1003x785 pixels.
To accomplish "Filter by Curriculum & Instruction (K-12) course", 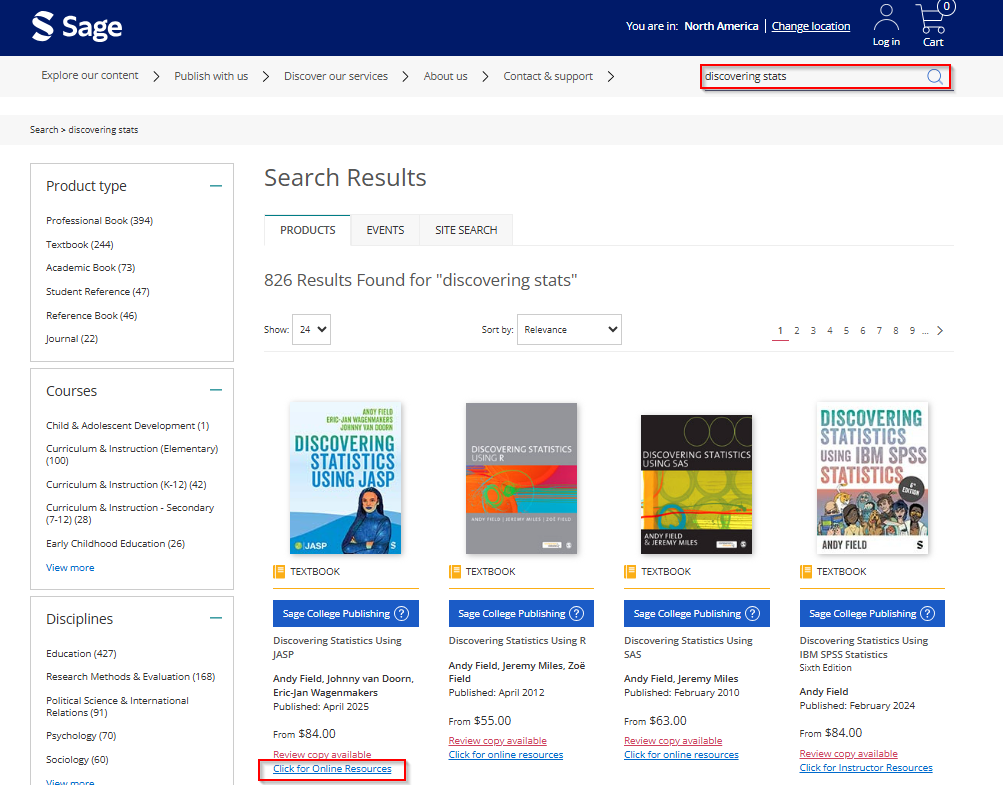I will pyautogui.click(x=126, y=484).
